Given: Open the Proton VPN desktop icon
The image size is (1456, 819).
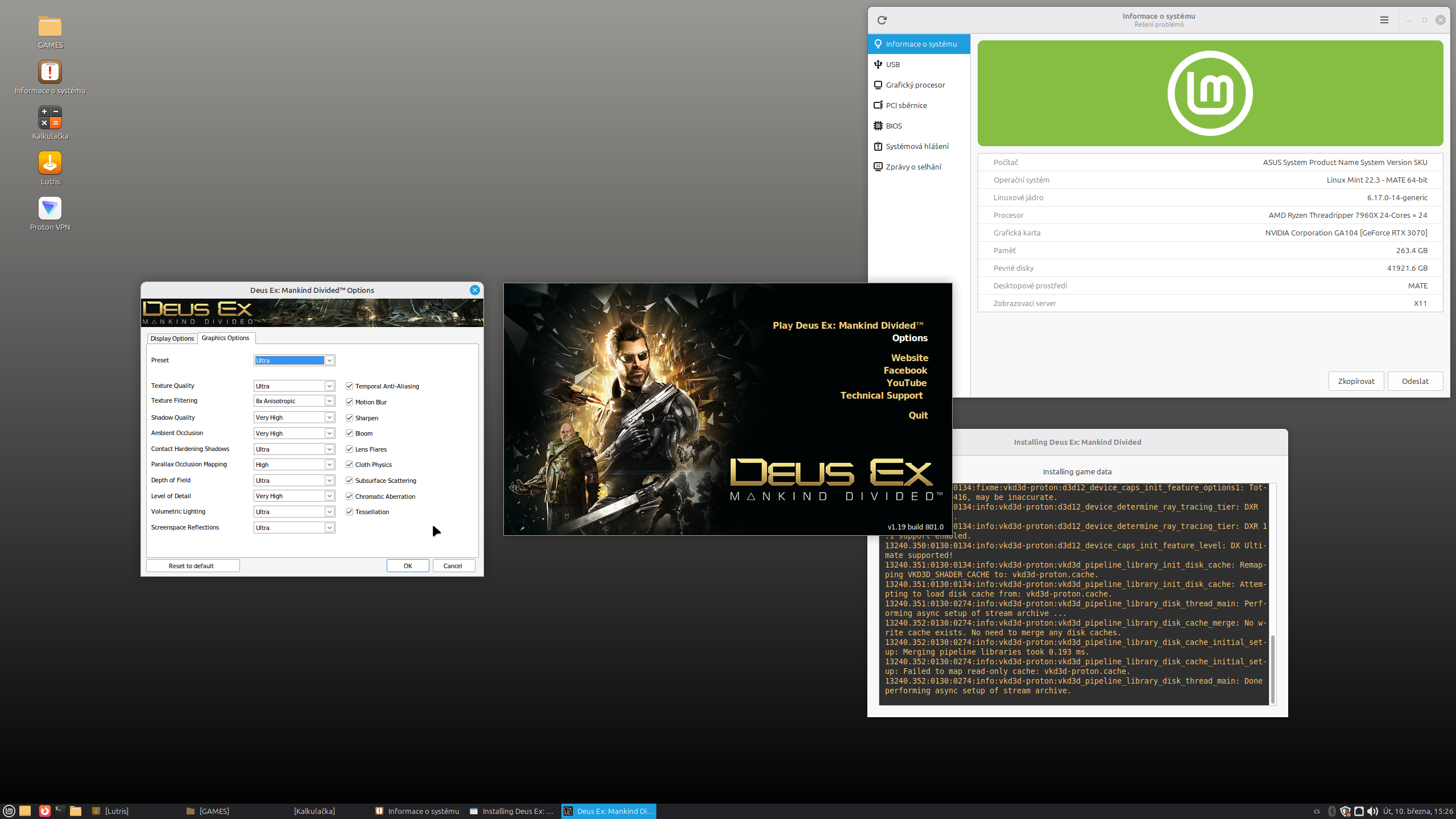Looking at the screenshot, I should [x=50, y=209].
